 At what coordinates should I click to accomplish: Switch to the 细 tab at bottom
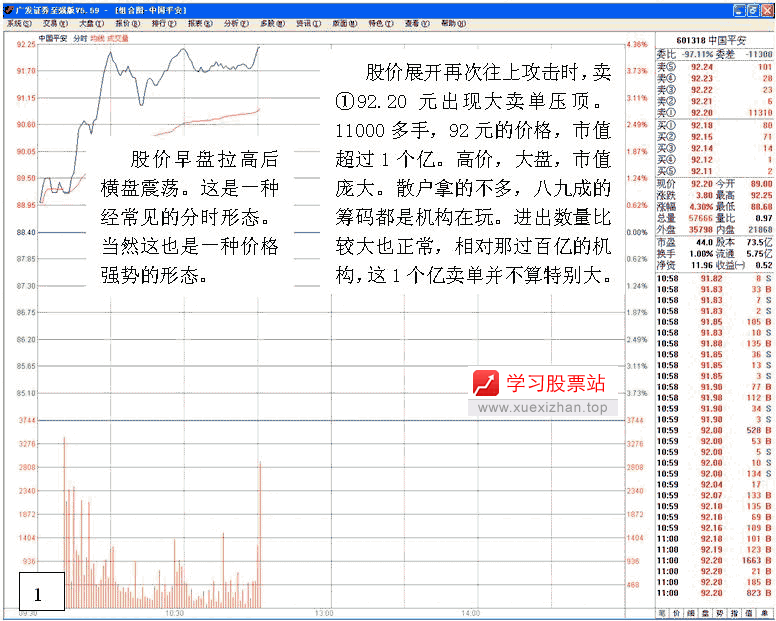[691, 614]
